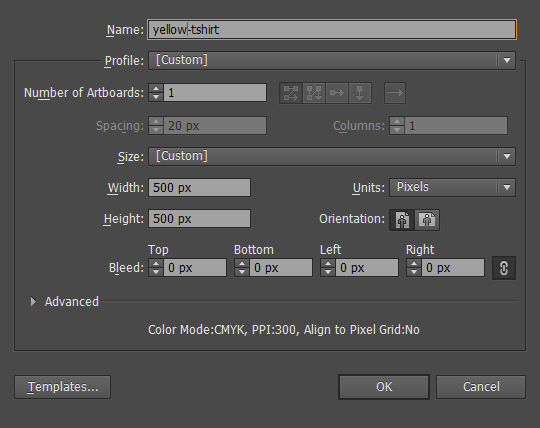This screenshot has height=428, width=540.
Task: Set landscape orientation icon
Action: coord(427,220)
